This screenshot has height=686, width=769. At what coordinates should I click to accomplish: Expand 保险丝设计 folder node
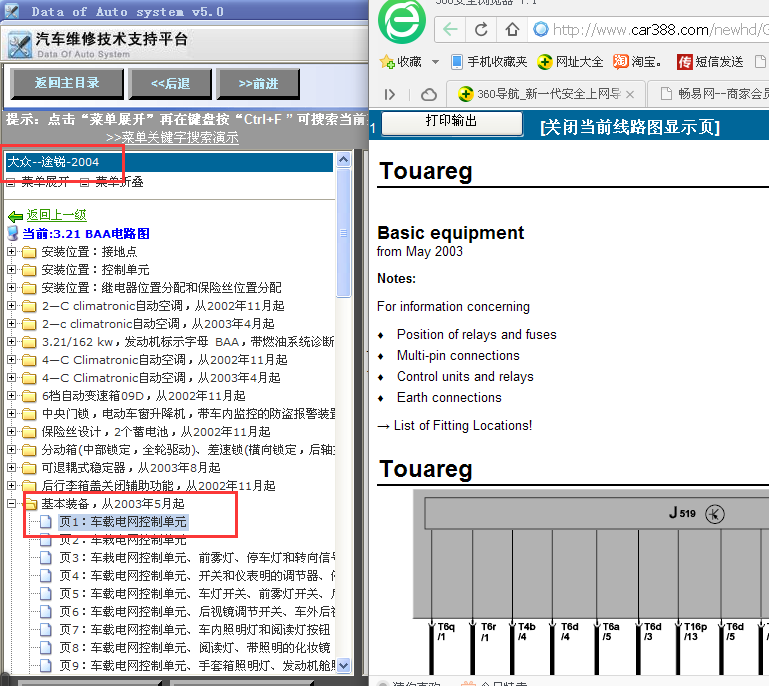pos(11,432)
